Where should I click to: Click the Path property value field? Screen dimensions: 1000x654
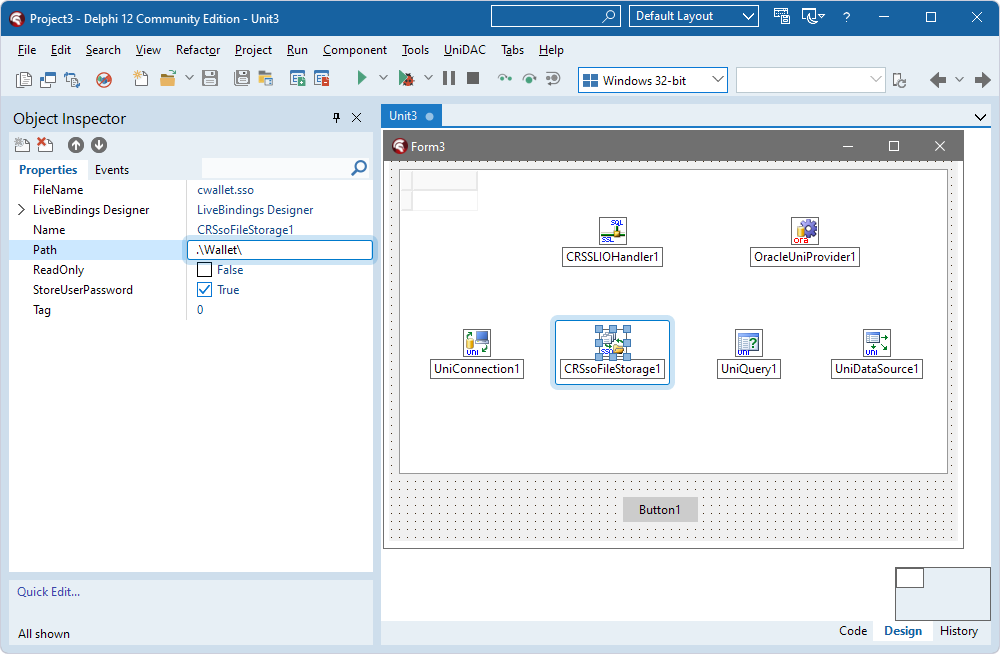(280, 249)
